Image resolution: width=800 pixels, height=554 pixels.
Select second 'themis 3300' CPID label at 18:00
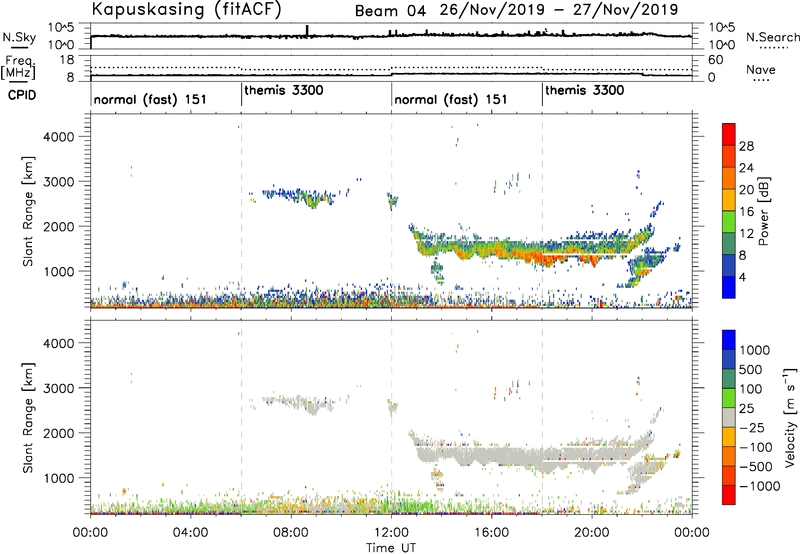585,90
